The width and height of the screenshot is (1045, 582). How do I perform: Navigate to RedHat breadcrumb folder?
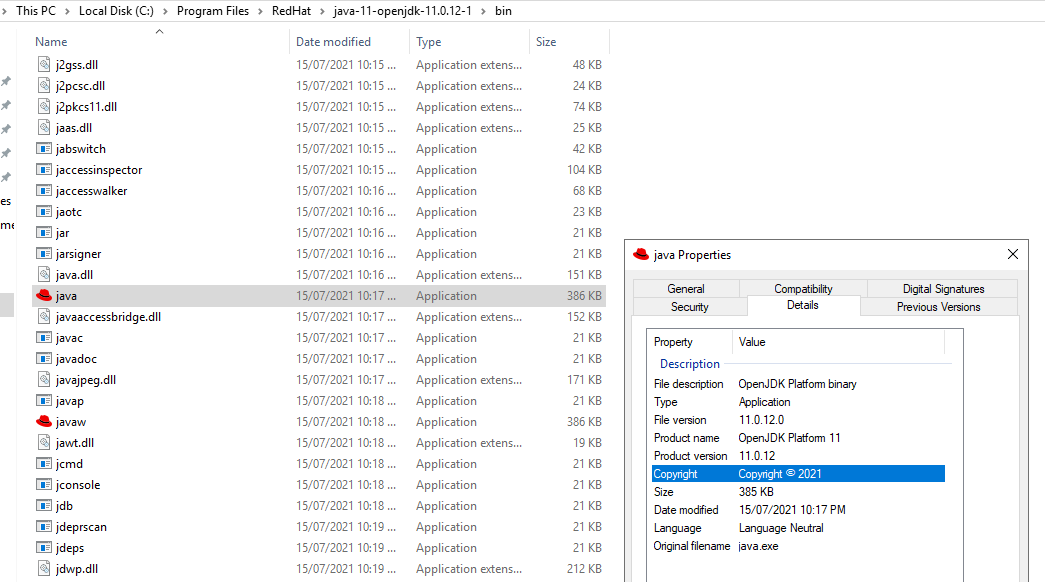(x=291, y=11)
